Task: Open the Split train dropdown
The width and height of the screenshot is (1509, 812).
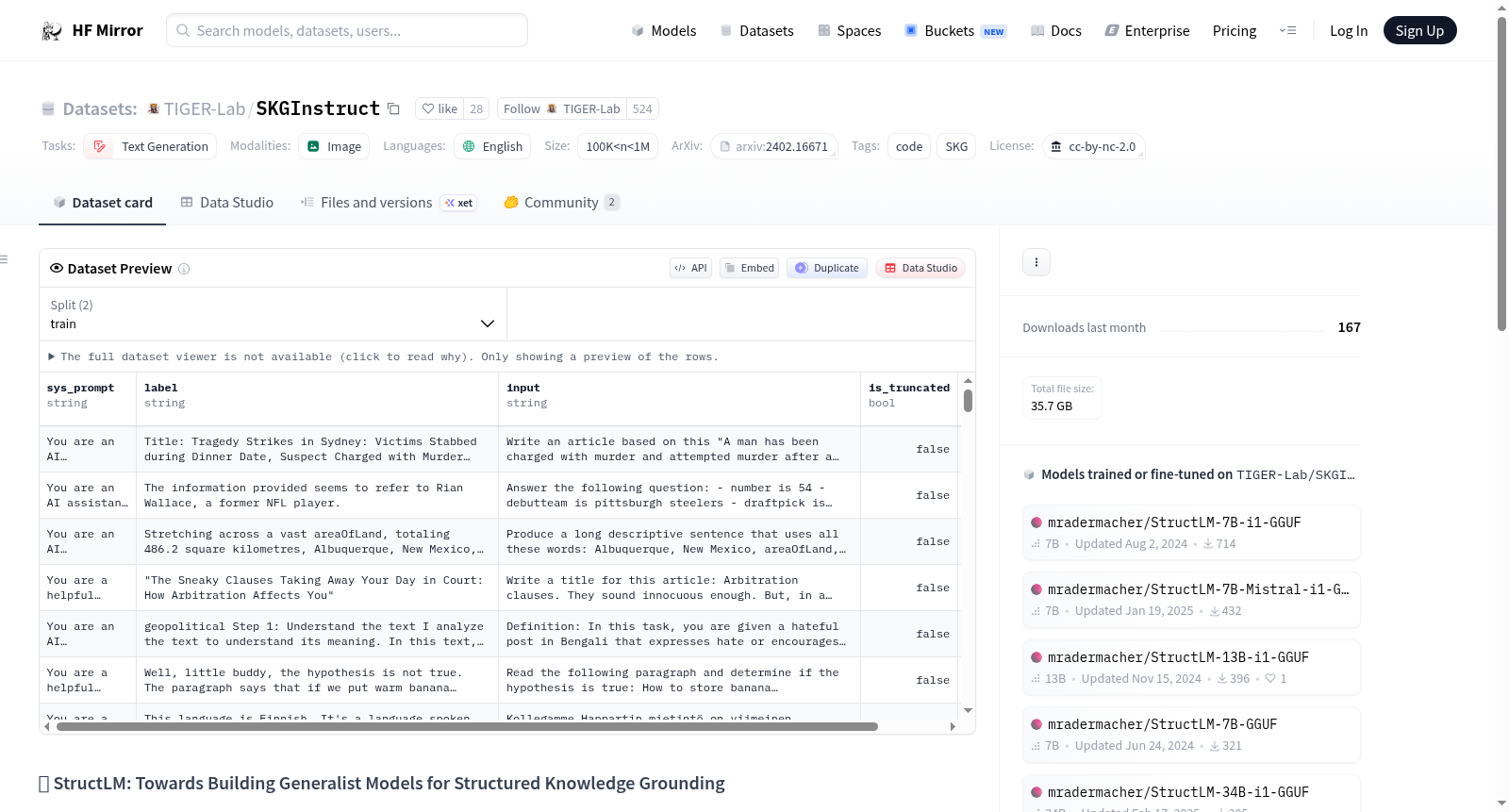Action: click(273, 314)
